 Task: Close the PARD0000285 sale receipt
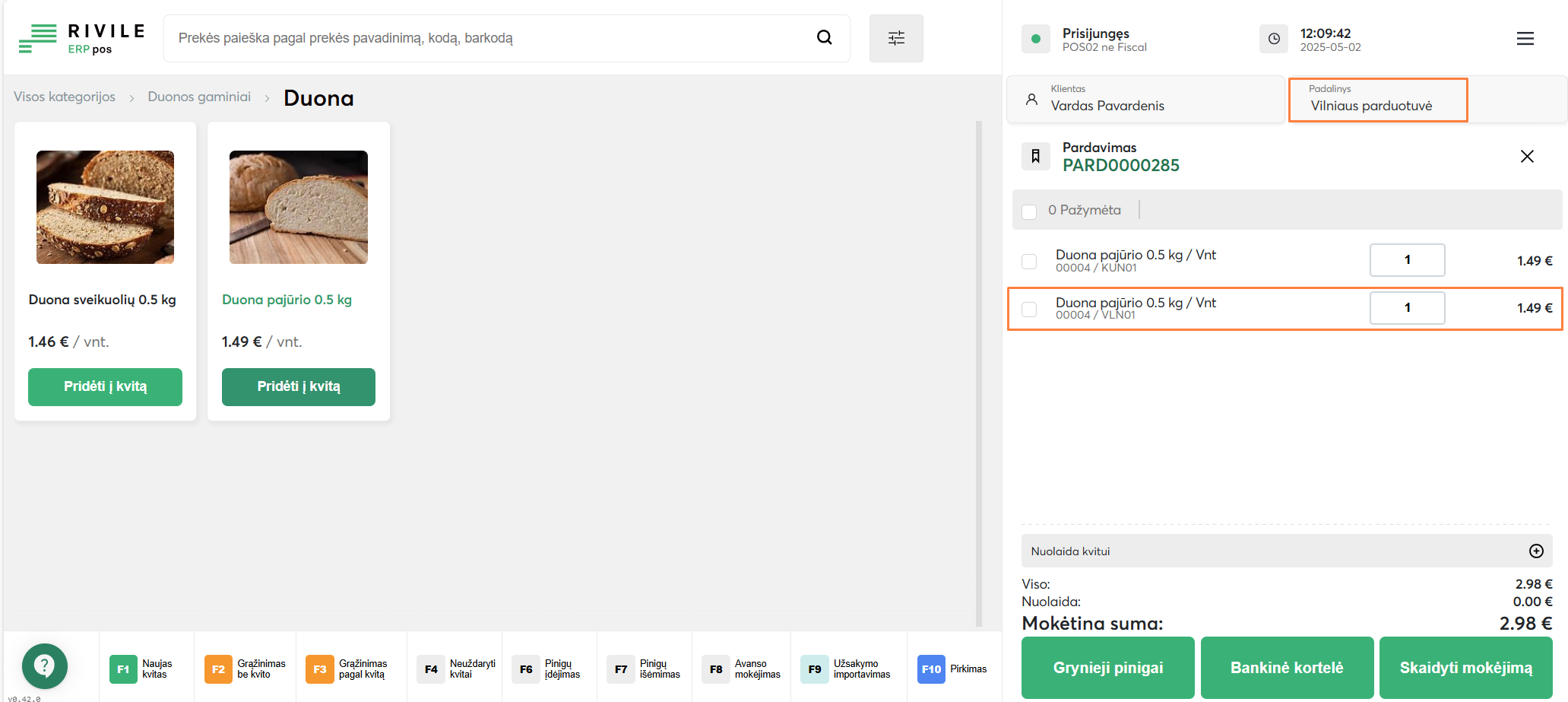pyautogui.click(x=1526, y=157)
